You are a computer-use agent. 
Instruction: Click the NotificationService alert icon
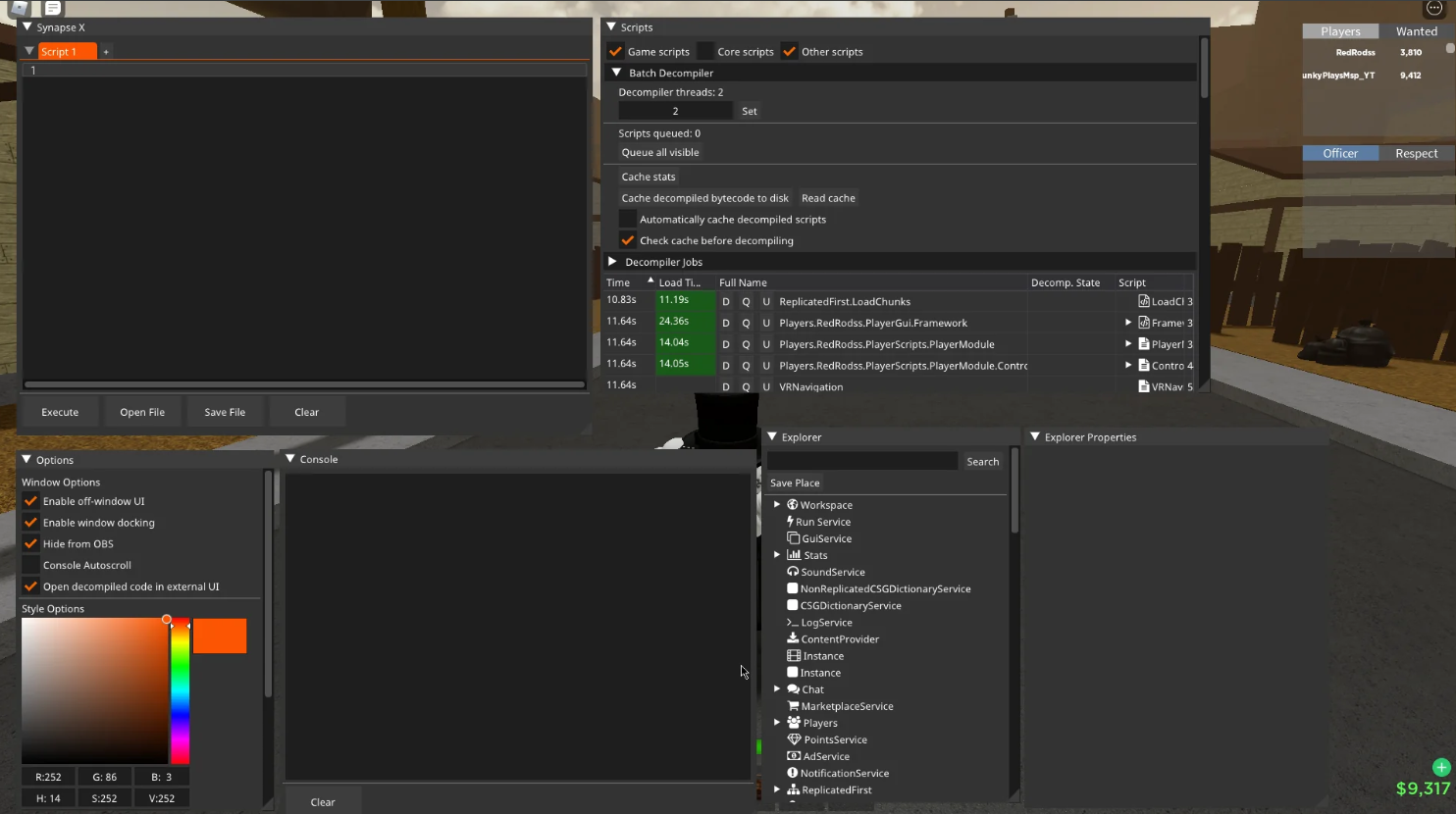[x=793, y=773]
